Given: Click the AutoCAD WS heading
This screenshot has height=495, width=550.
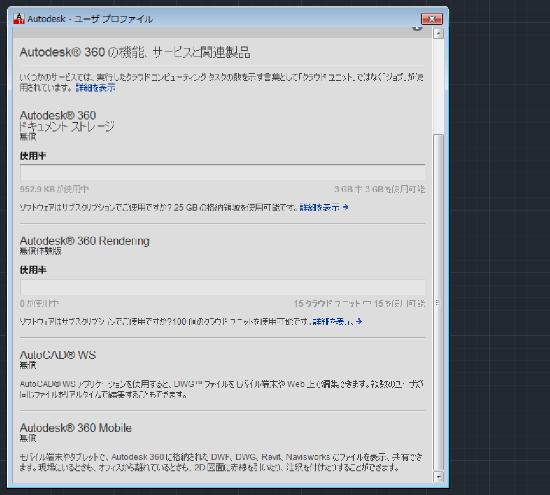Looking at the screenshot, I should (58, 355).
